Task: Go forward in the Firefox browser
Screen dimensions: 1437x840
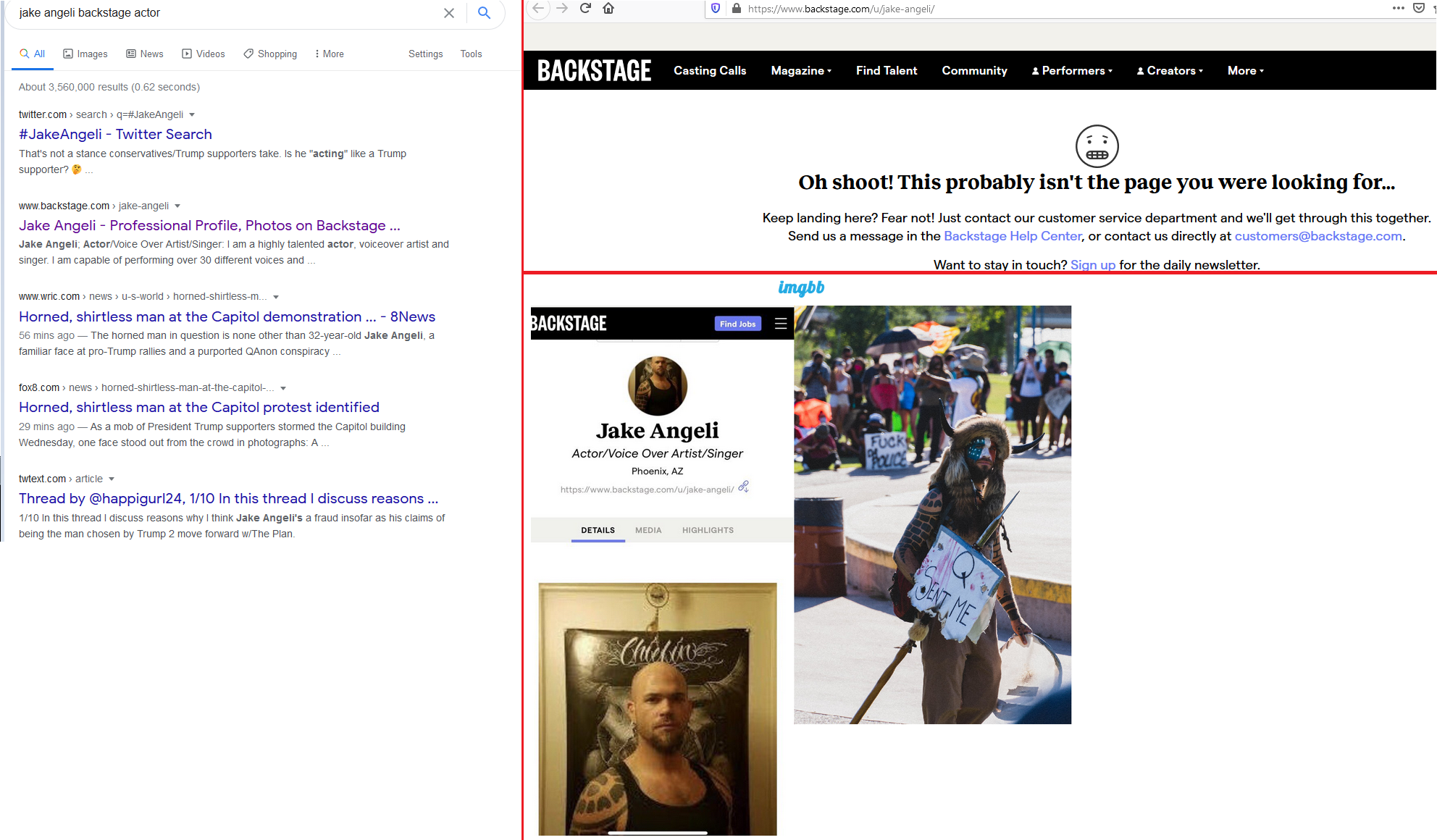Action: coord(562,9)
